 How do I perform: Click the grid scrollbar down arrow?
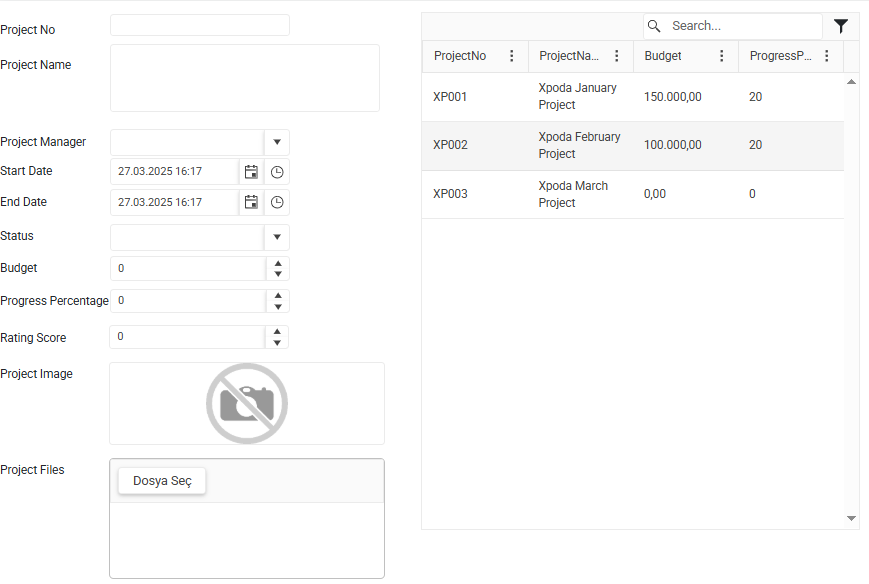pos(851,519)
